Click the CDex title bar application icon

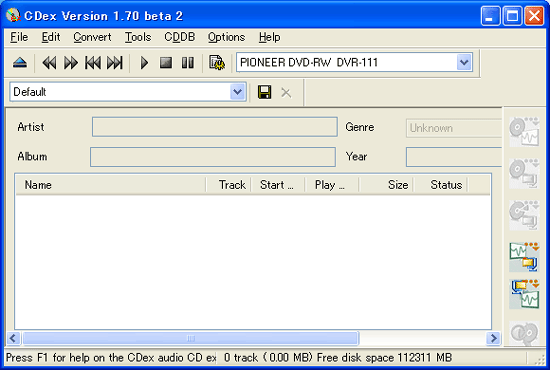pyautogui.click(x=13, y=15)
